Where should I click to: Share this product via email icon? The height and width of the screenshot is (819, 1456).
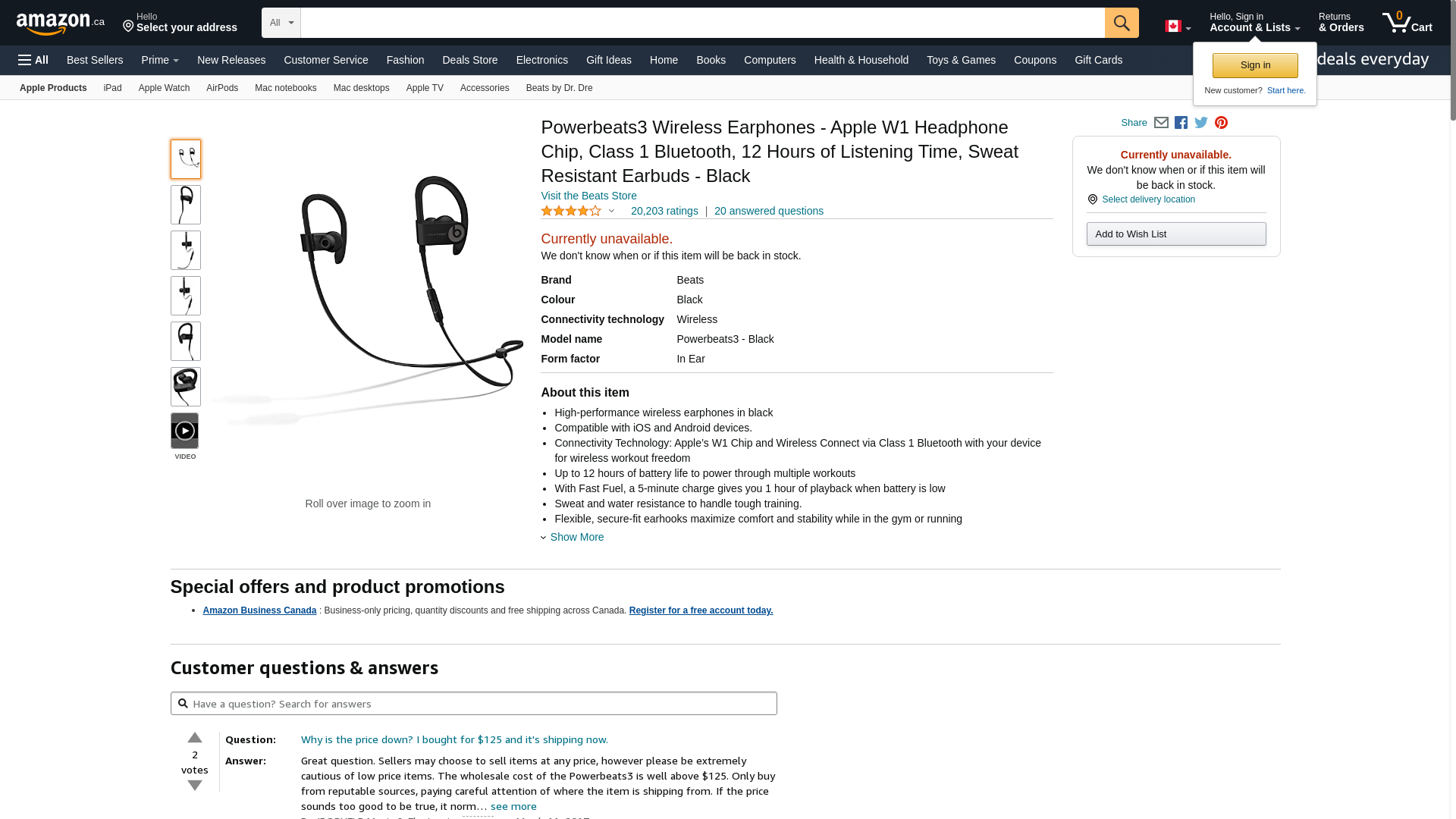click(x=1161, y=123)
